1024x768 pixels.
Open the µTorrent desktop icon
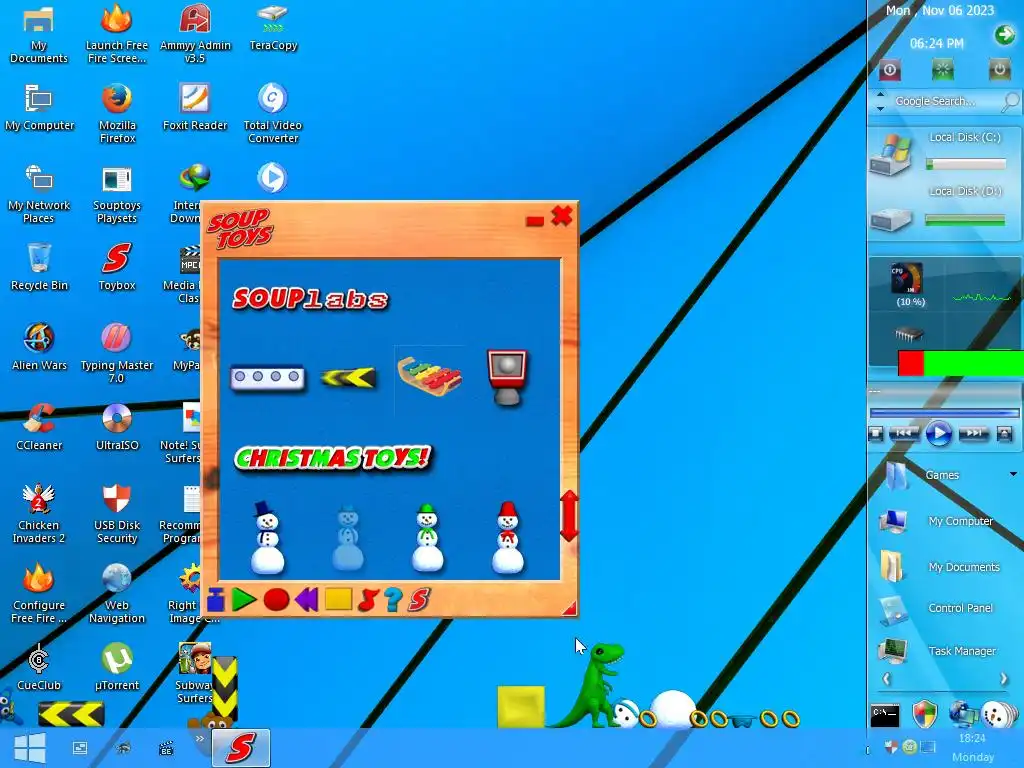click(117, 667)
